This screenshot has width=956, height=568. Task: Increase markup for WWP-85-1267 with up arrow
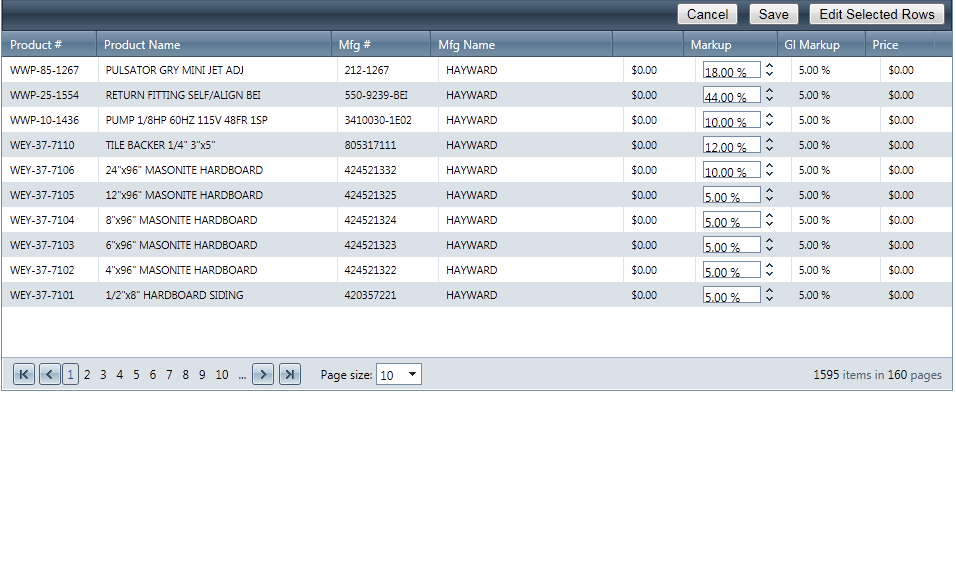coord(769,66)
